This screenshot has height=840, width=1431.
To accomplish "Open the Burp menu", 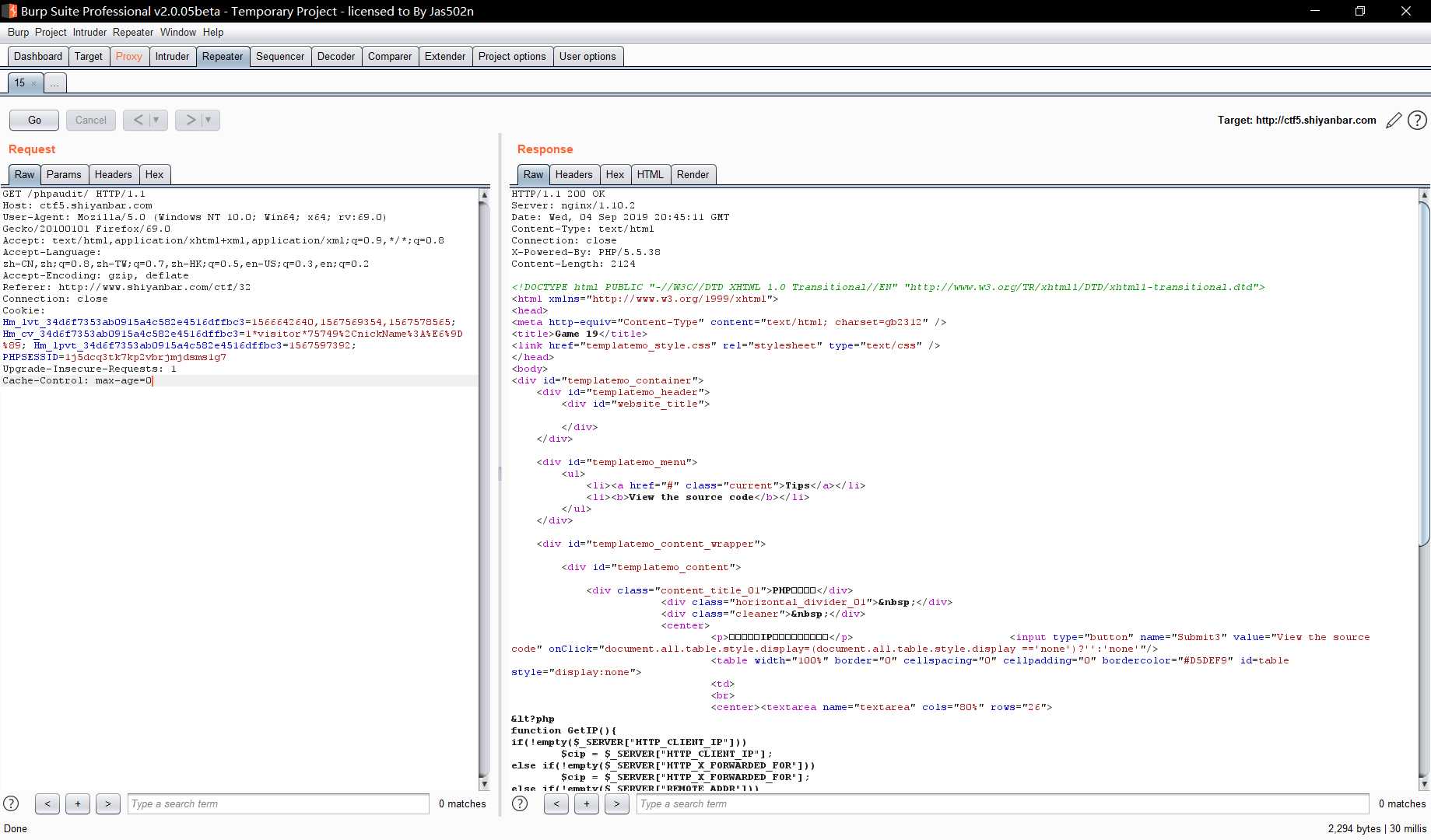I will tap(18, 32).
